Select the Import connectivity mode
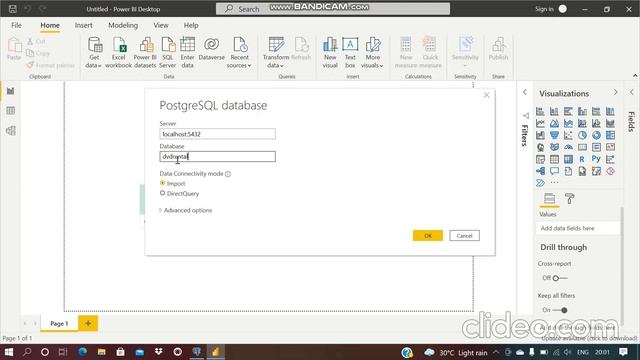Image resolution: width=640 pixels, height=360 pixels. coord(162,183)
